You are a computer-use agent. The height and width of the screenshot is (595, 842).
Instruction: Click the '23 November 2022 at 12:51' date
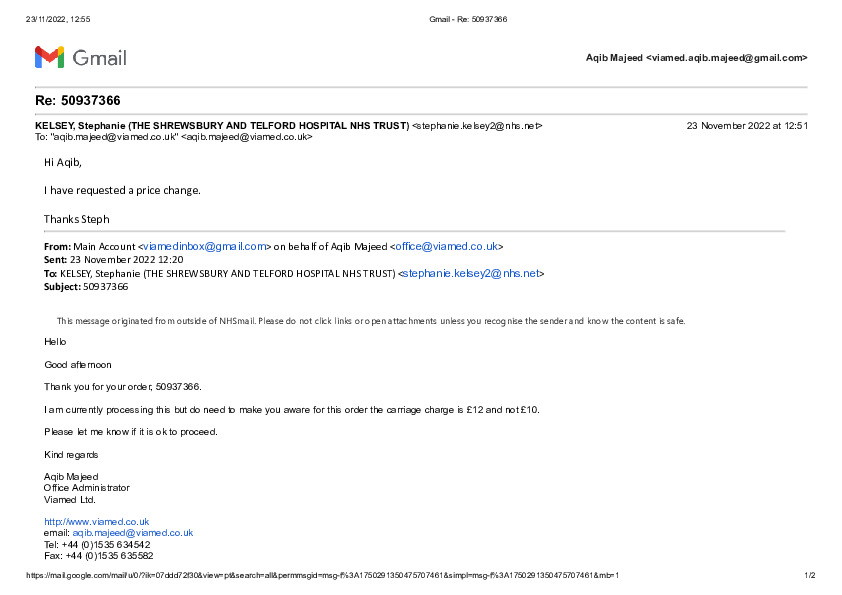(x=747, y=126)
